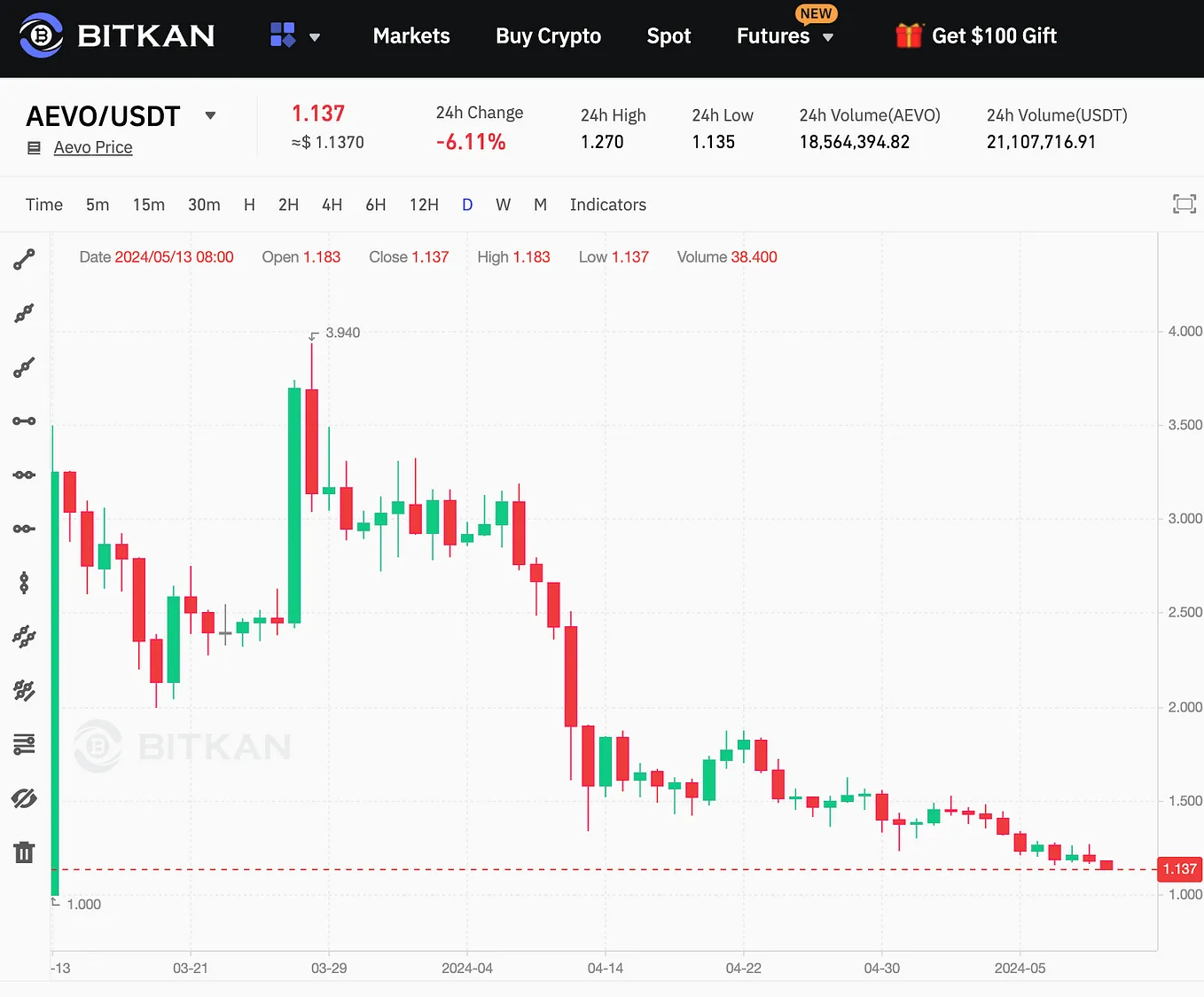Select the line segment drawing tool
The height and width of the screenshot is (997, 1204).
point(24,259)
